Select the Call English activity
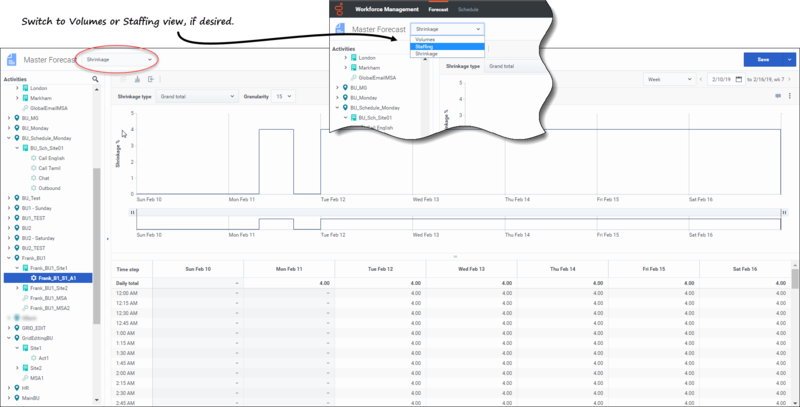 coord(52,158)
